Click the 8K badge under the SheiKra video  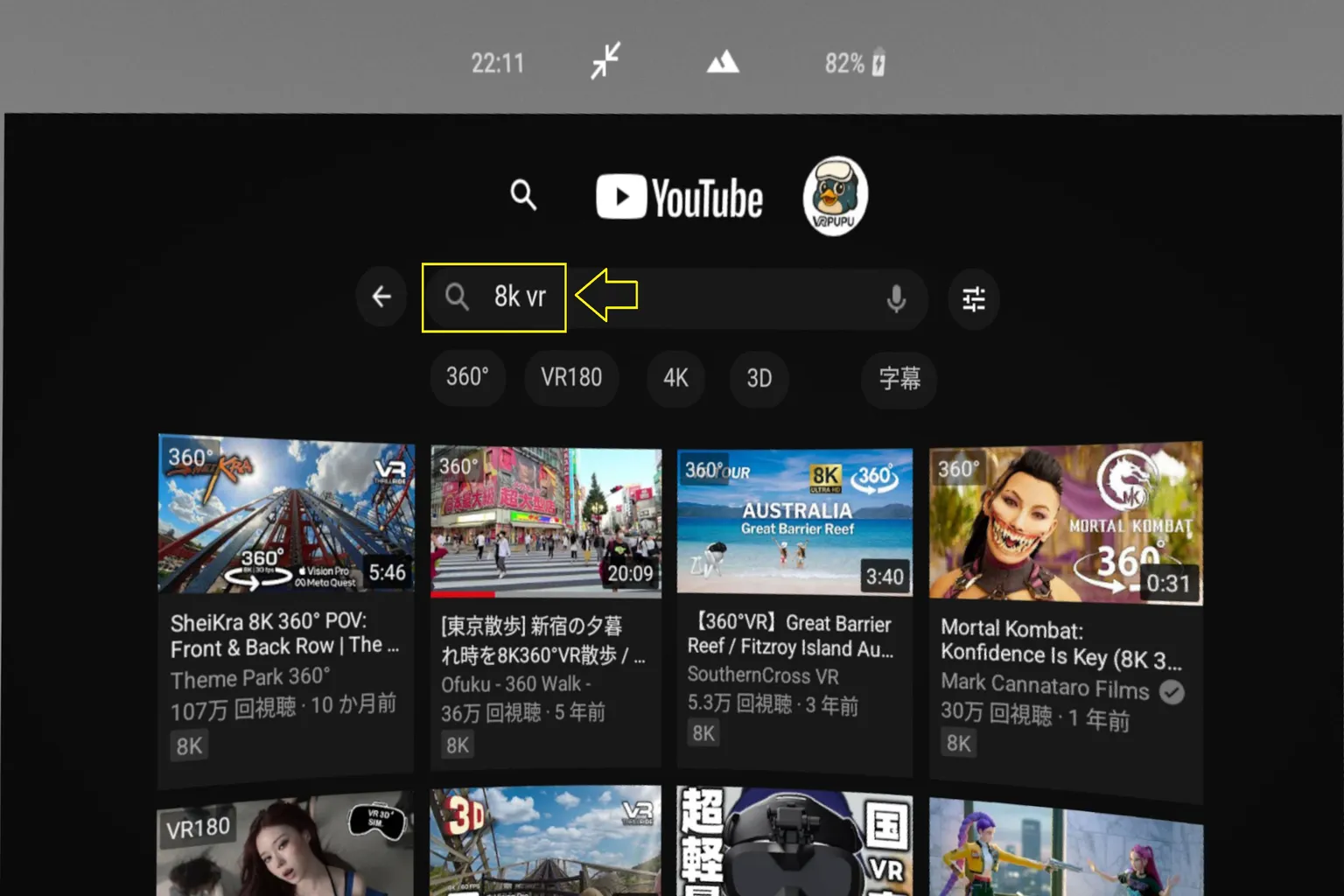[x=189, y=746]
